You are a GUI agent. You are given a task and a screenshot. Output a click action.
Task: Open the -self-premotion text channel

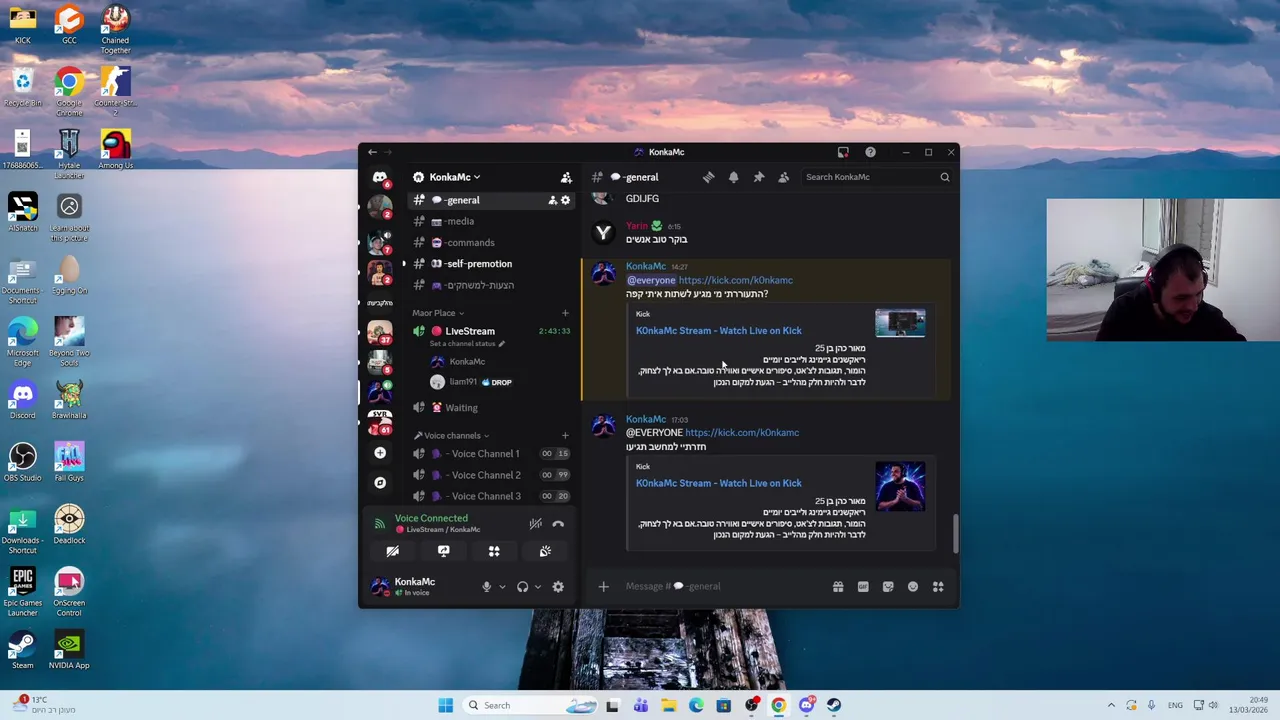click(492, 264)
